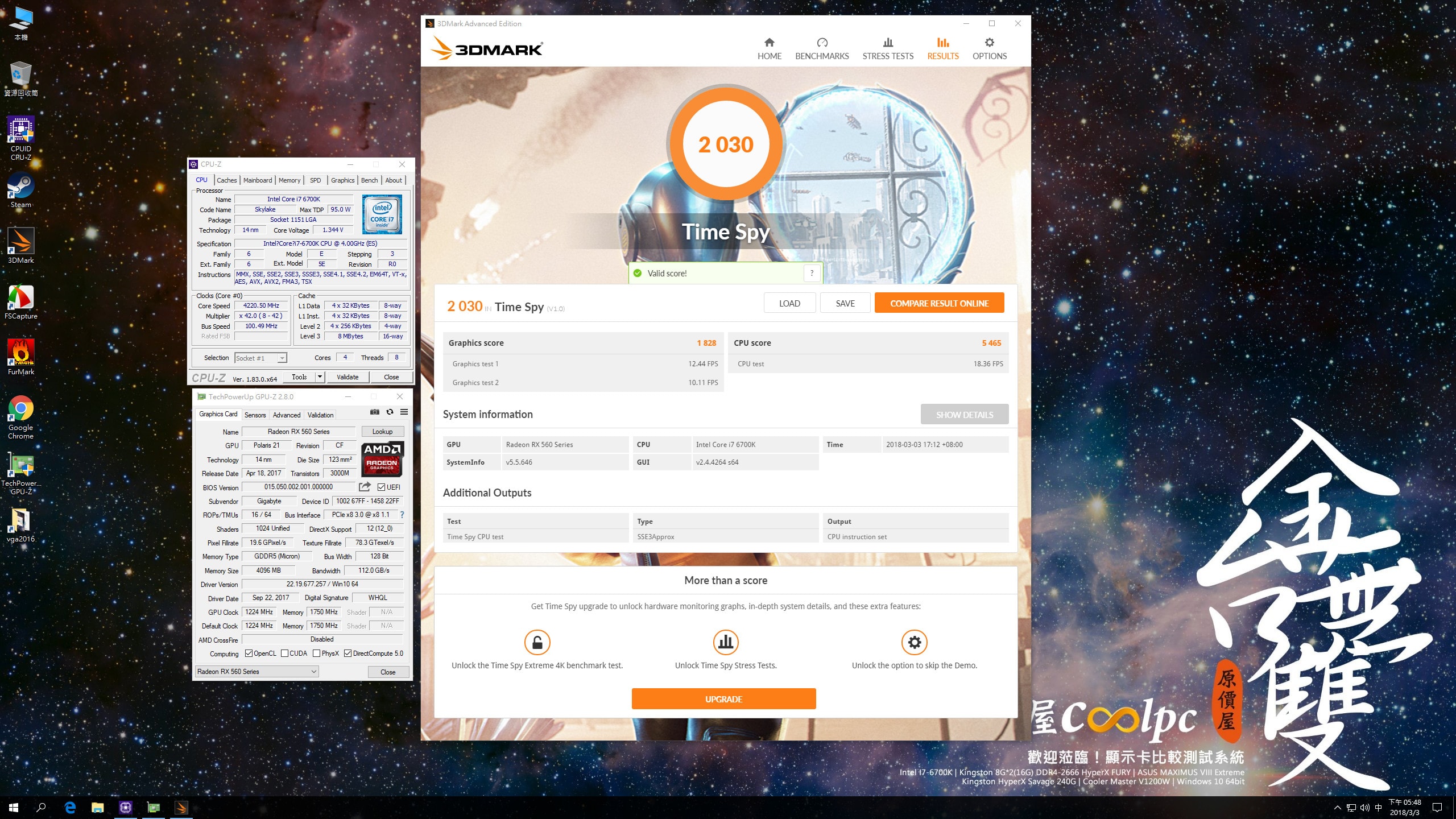Click the BIOS share/export icon in GPU-Z
The height and width of the screenshot is (819, 1456).
click(365, 487)
